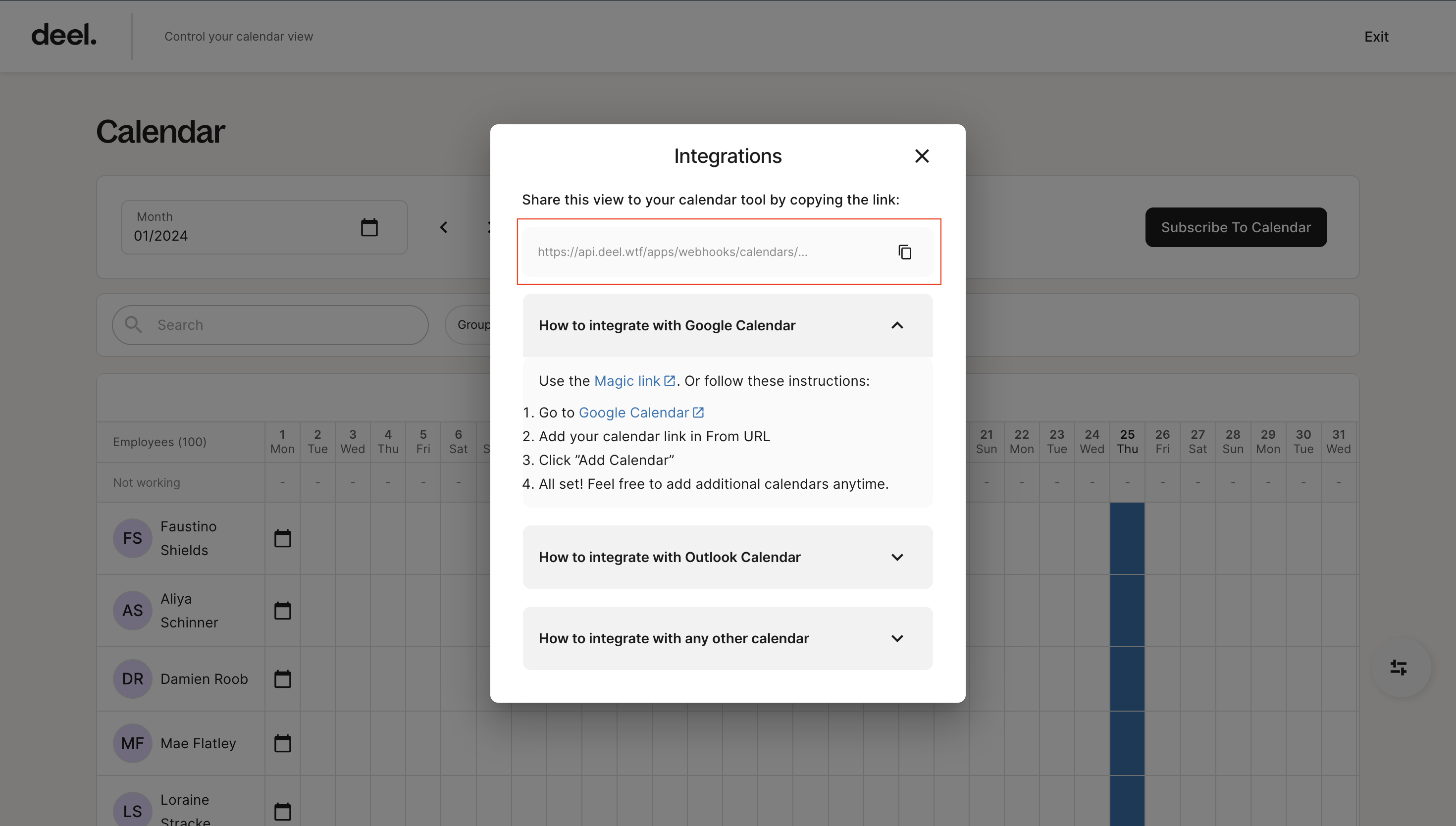The height and width of the screenshot is (826, 1456).
Task: Open Damien Roob's calendar icon
Action: tap(282, 678)
